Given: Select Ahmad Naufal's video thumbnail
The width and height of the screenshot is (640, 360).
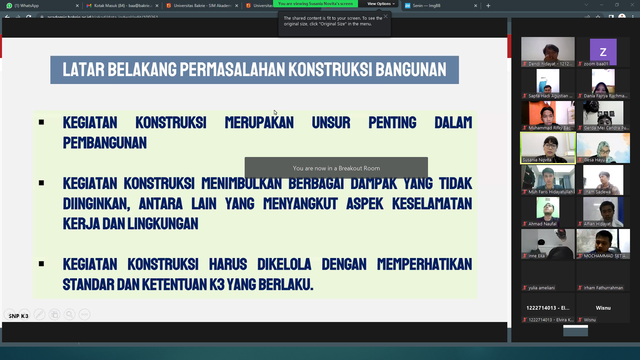Looking at the screenshot, I should pyautogui.click(x=548, y=212).
